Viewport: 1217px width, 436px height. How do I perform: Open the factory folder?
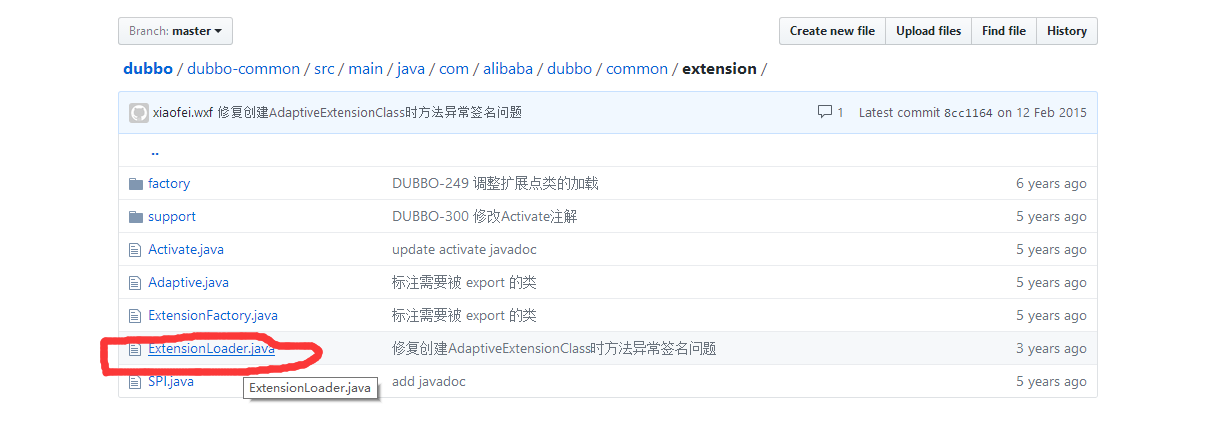[169, 184]
